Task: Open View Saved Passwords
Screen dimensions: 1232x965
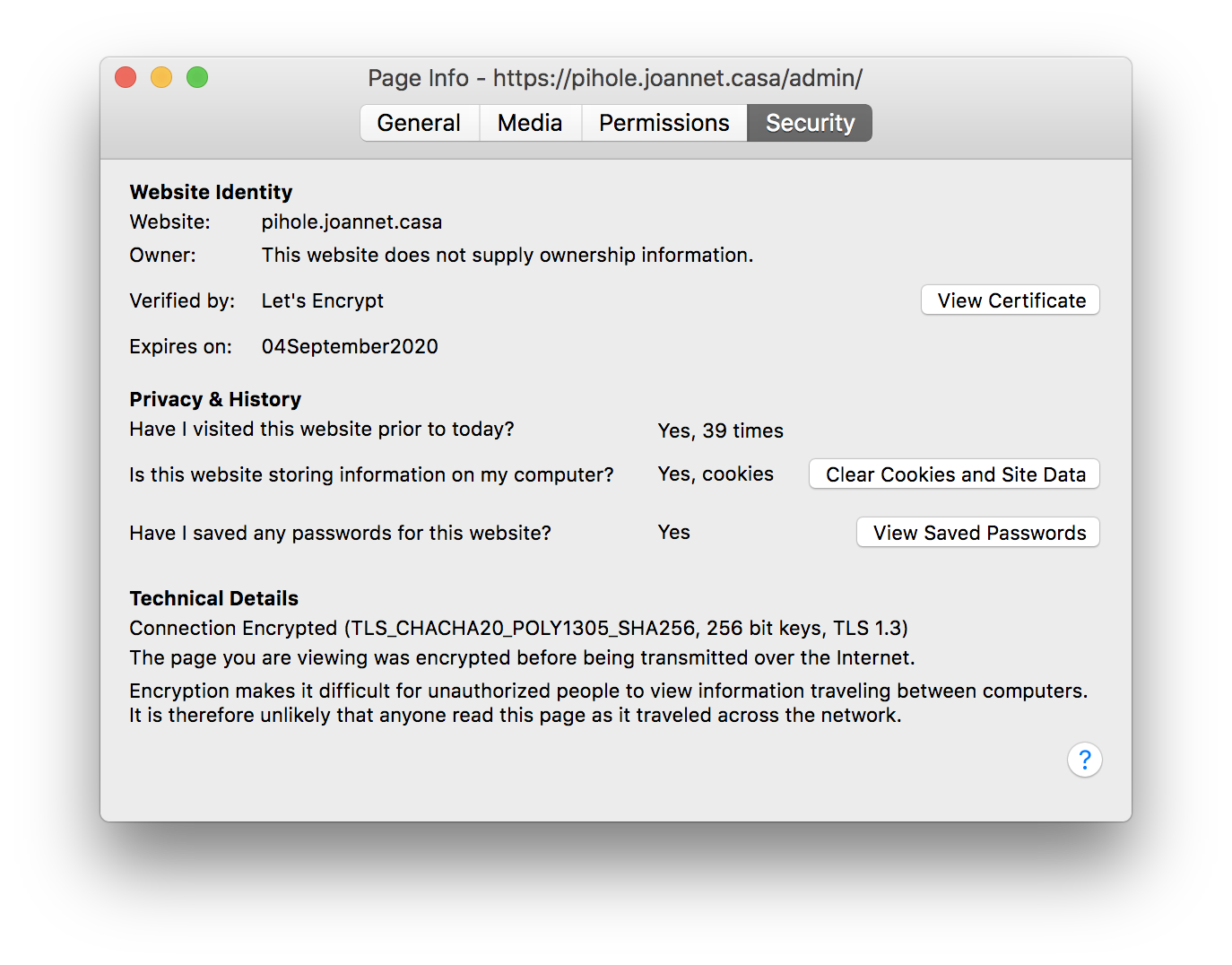Action: click(978, 533)
